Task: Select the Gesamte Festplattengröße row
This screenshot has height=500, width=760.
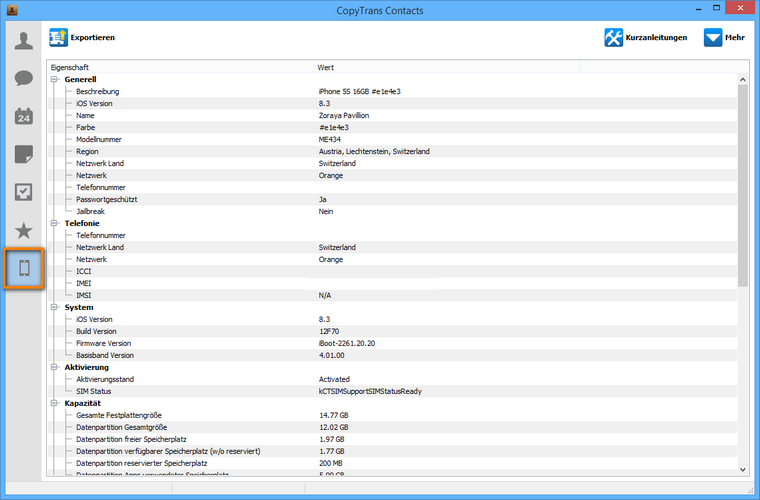Action: coord(393,415)
